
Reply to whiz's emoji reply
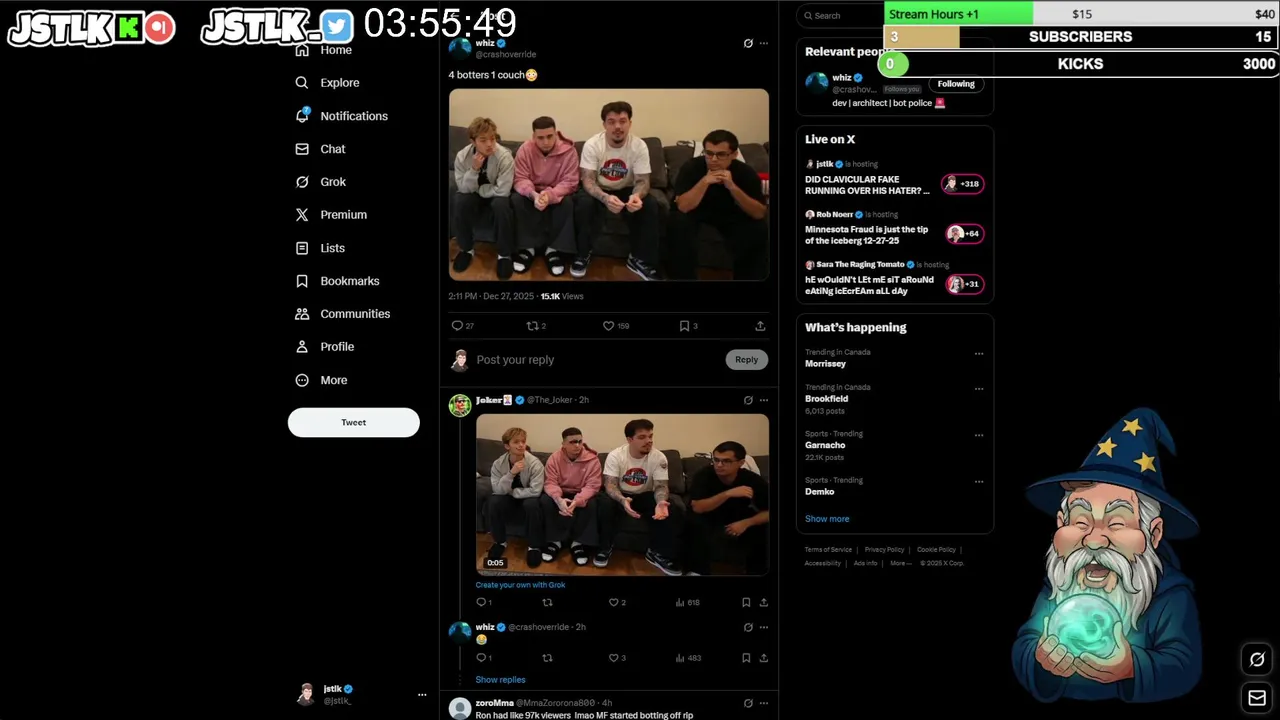pos(481,658)
